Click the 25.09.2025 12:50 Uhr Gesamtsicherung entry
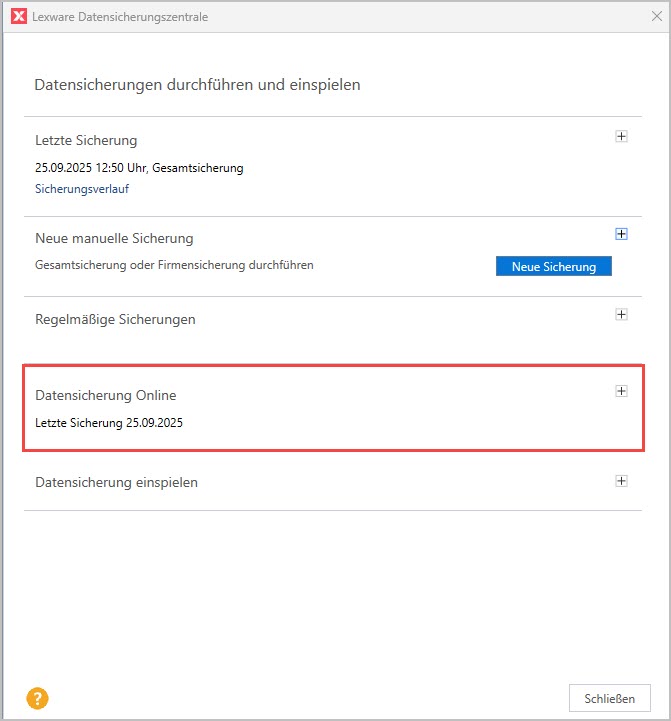Image resolution: width=671 pixels, height=721 pixels. [139, 168]
